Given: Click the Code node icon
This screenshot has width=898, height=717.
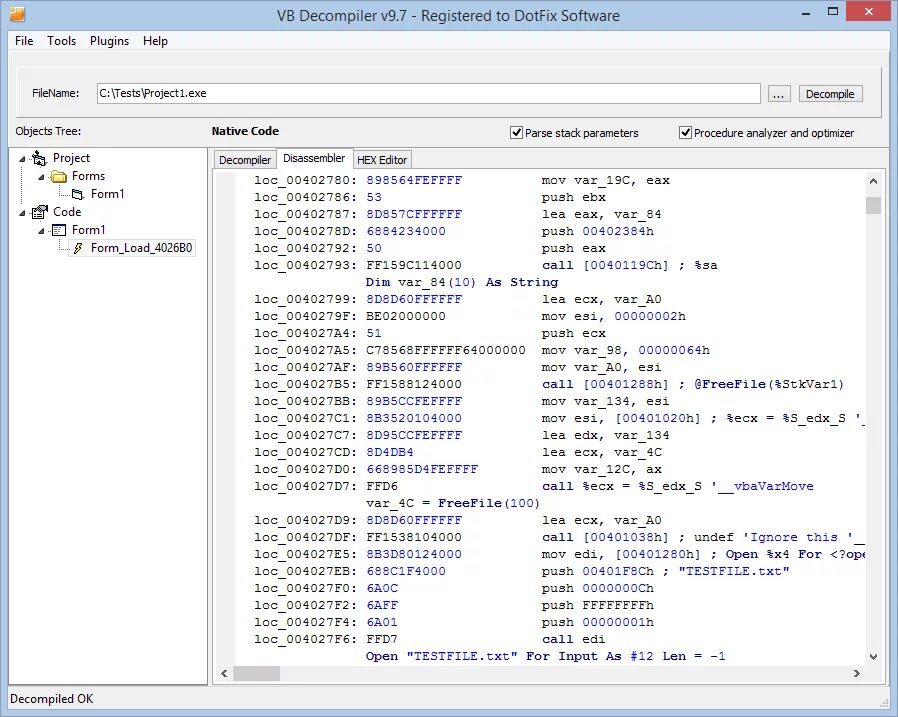Looking at the screenshot, I should tap(39, 212).
